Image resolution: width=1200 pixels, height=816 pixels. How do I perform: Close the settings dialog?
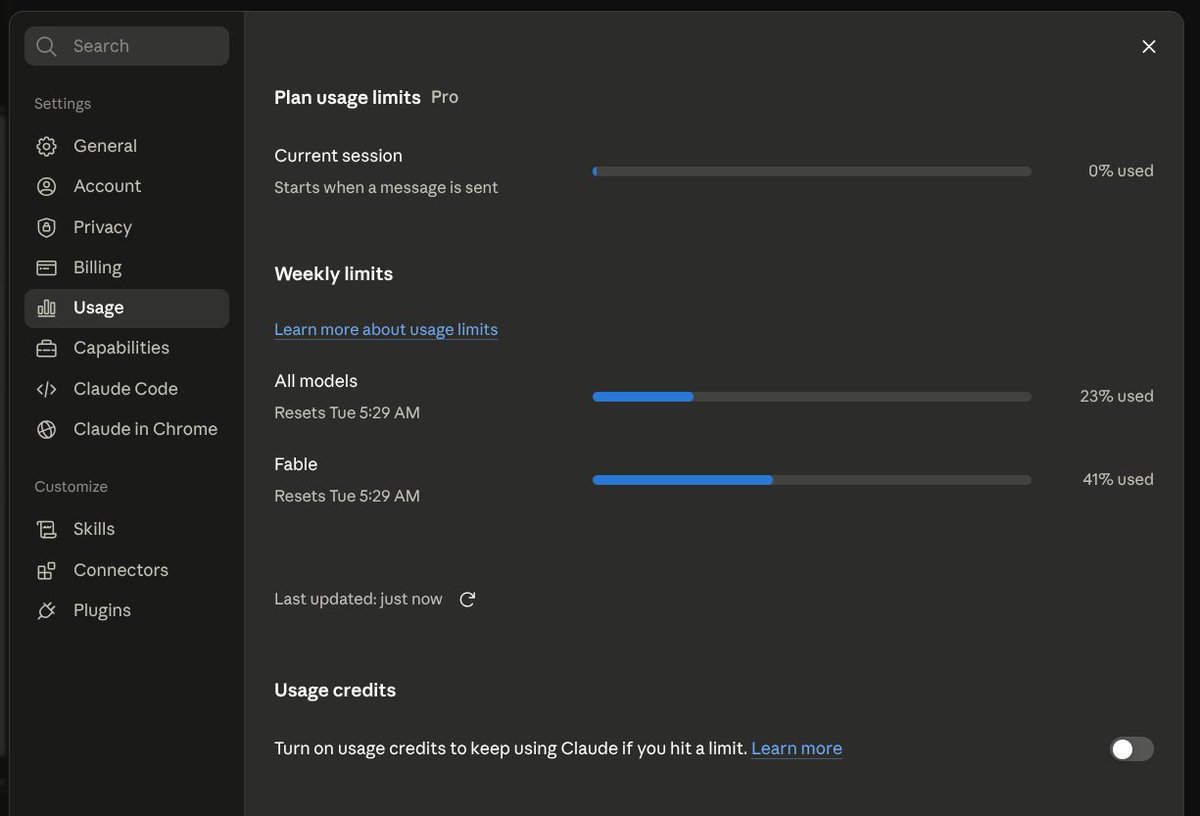pyautogui.click(x=1149, y=46)
